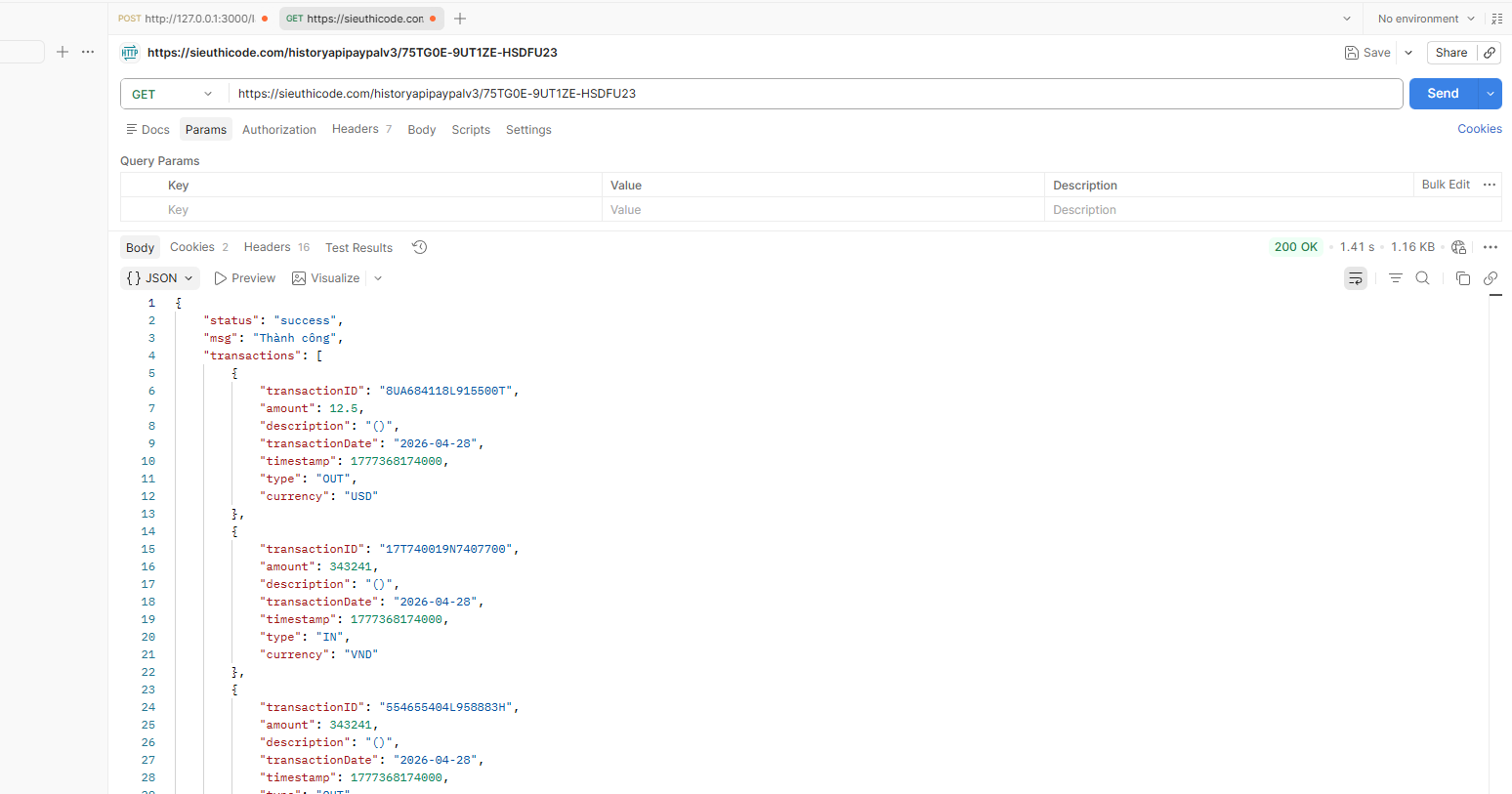Screen dimensions: 1512x794
Task: Select the response Headers tab
Action: point(276,247)
